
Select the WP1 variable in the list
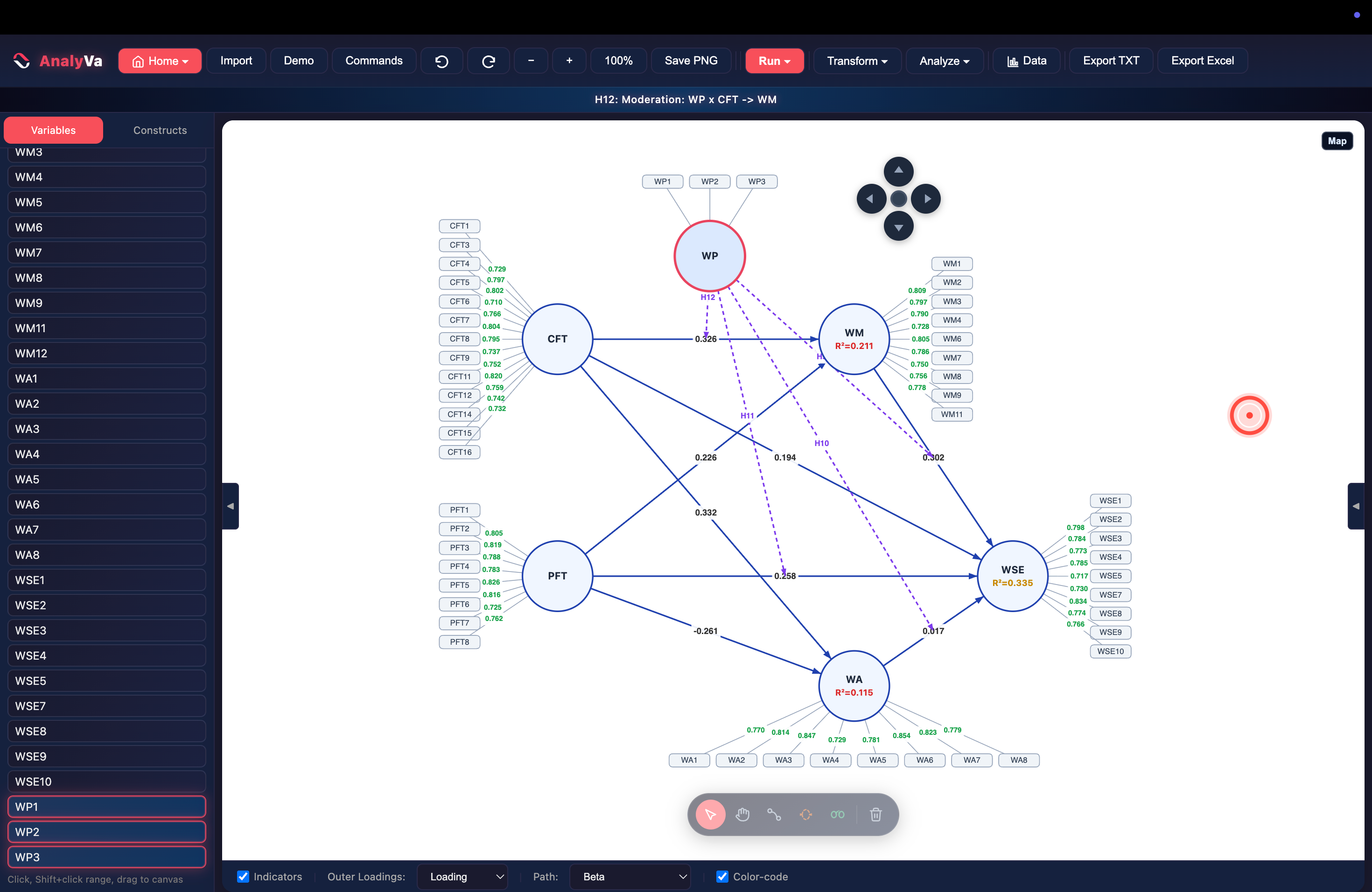(107, 807)
